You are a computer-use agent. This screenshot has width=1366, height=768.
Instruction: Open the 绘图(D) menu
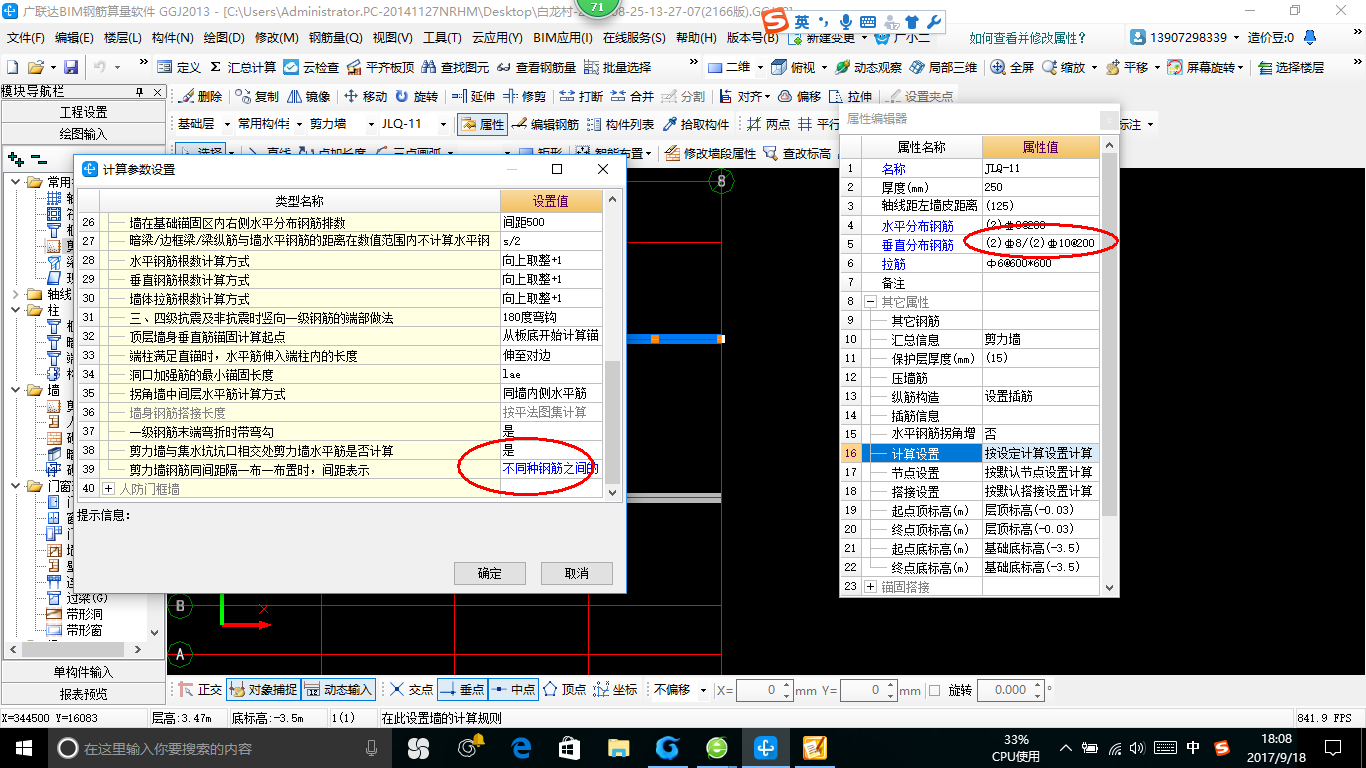point(224,38)
